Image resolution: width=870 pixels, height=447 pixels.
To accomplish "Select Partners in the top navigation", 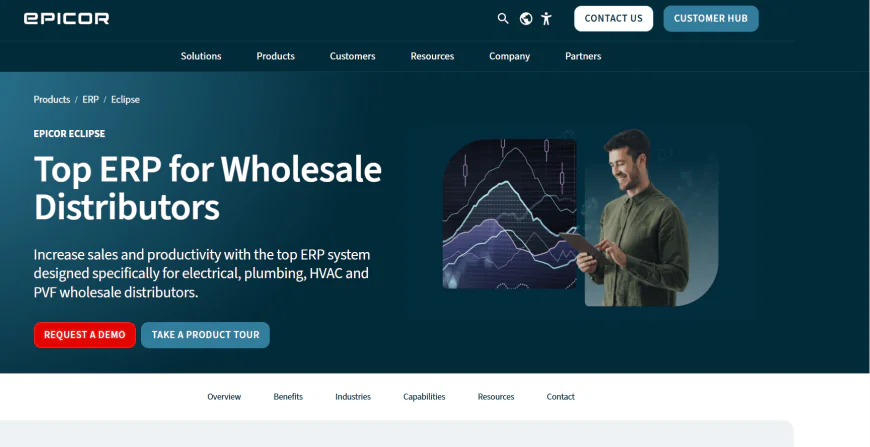I will (x=583, y=56).
